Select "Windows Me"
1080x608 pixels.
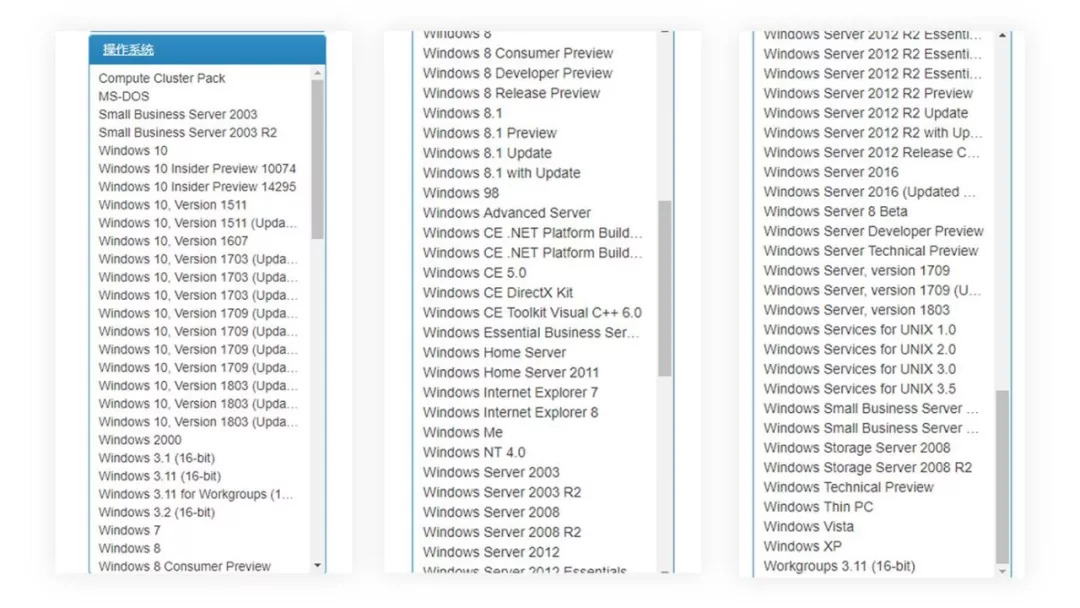[x=463, y=432]
